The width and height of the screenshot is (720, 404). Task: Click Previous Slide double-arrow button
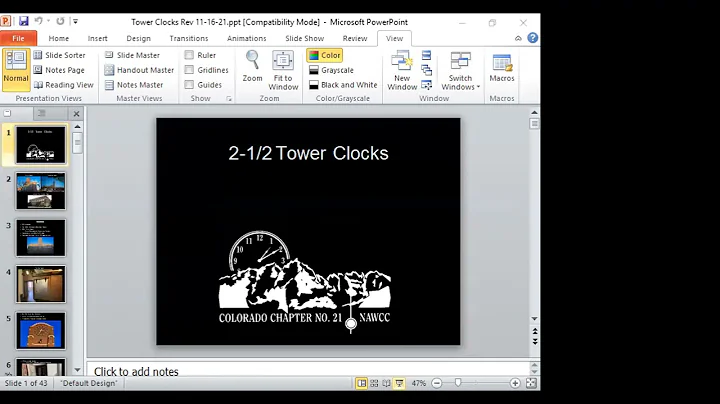tap(534, 331)
